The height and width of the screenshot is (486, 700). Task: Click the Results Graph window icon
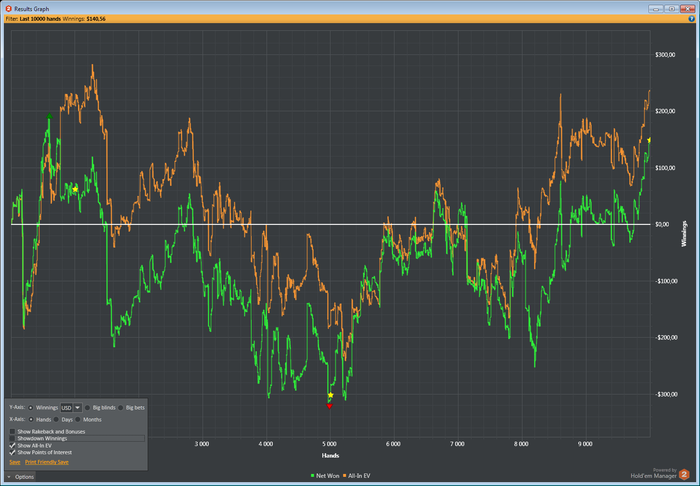tap(8, 8)
